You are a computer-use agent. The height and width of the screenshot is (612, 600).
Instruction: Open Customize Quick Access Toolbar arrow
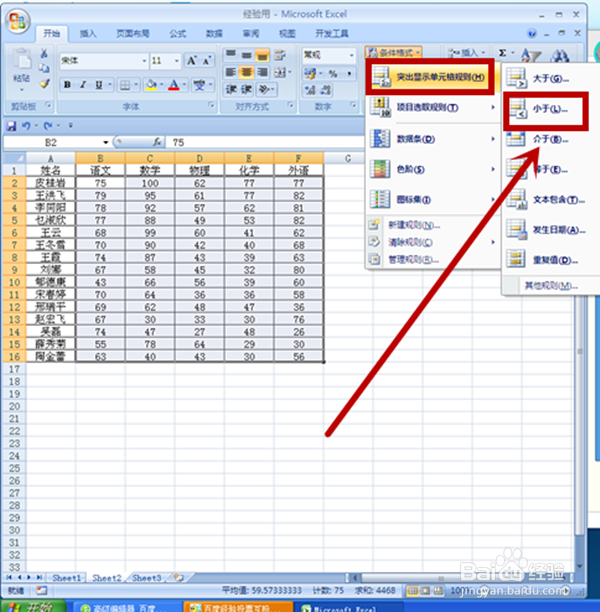click(70, 126)
